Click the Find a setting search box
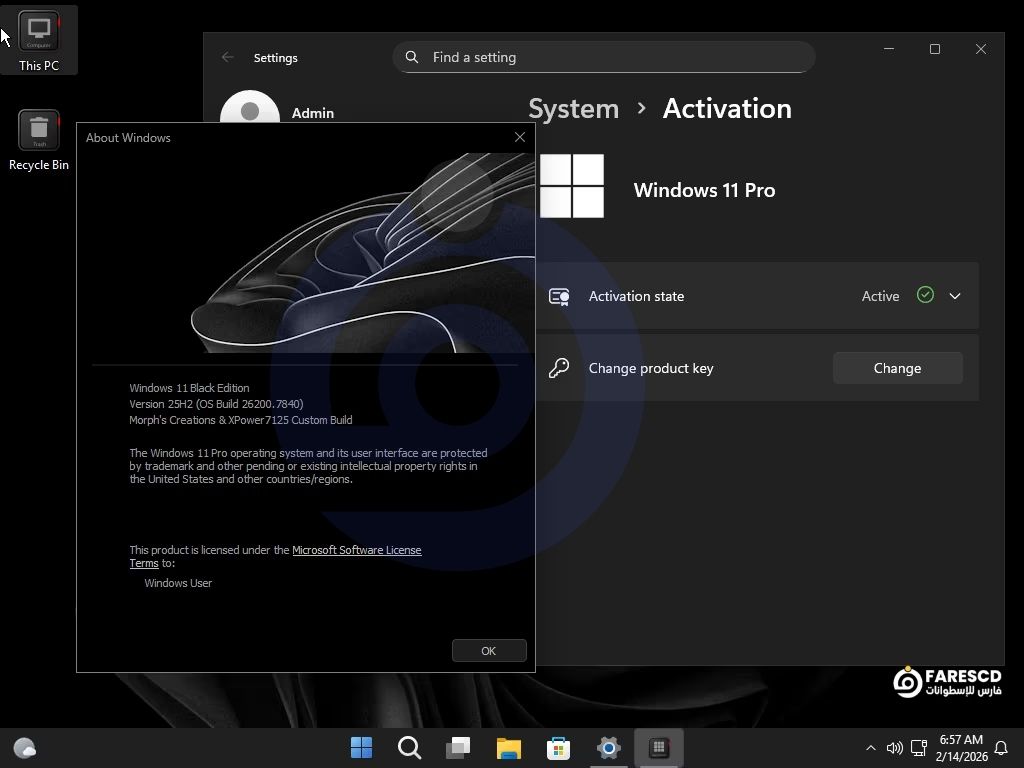Image resolution: width=1024 pixels, height=768 pixels. pos(604,57)
